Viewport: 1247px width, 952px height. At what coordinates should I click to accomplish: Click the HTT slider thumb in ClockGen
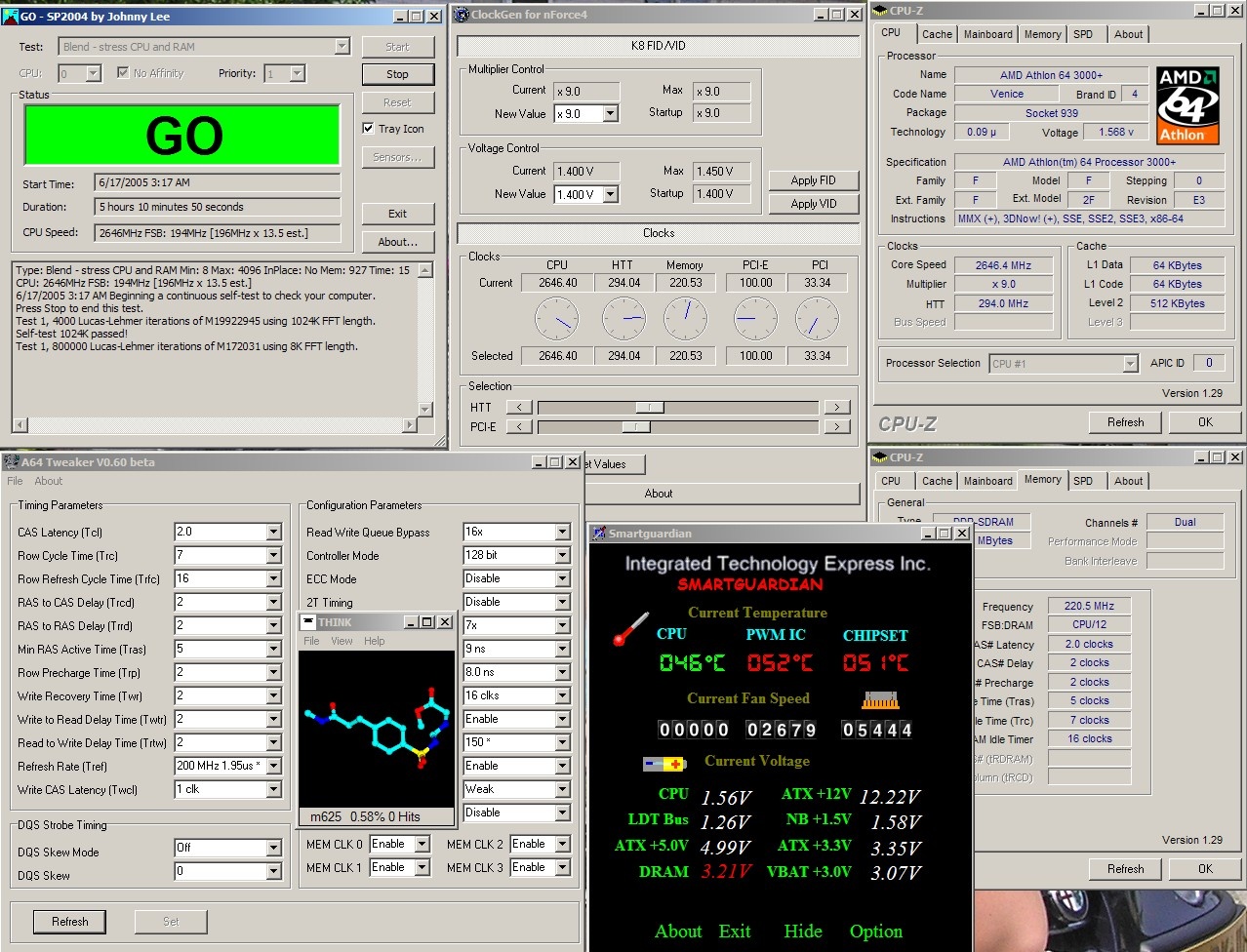(650, 407)
